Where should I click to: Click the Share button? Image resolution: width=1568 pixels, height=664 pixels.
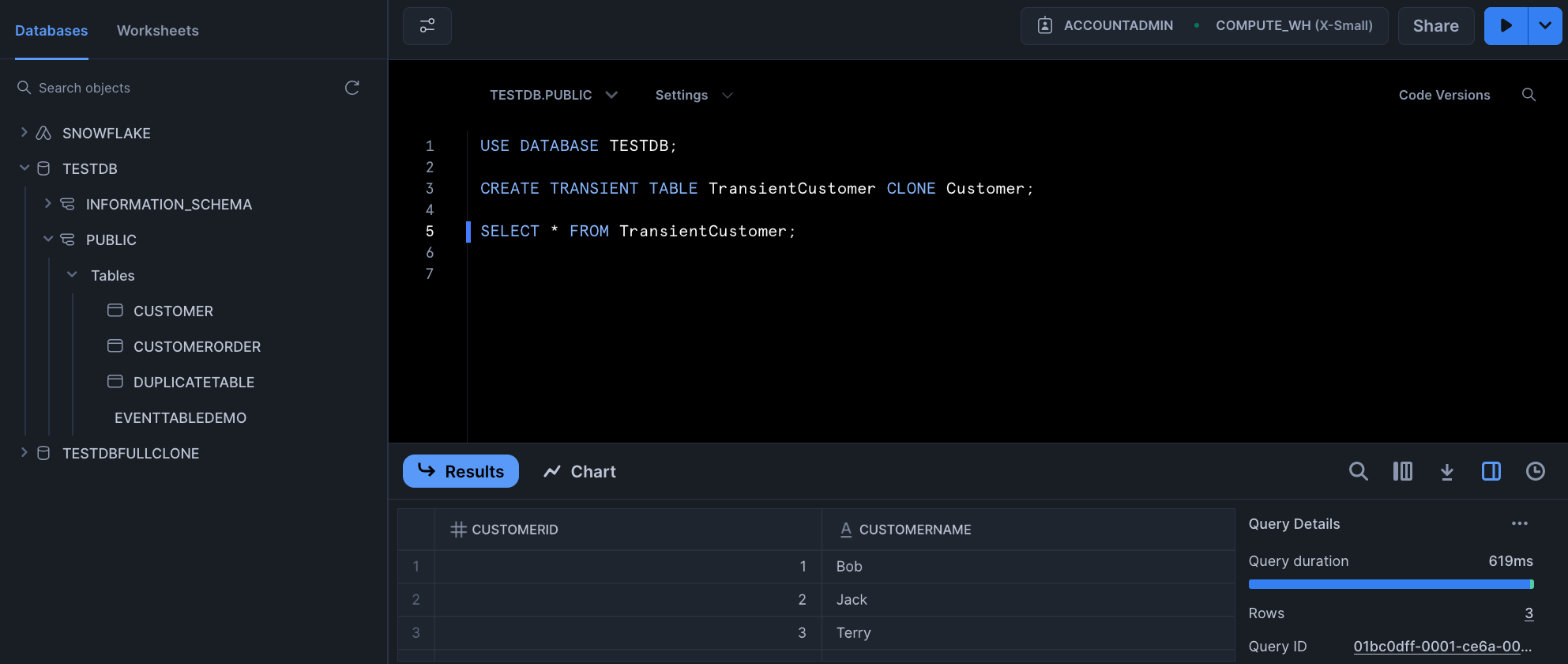tap(1435, 26)
